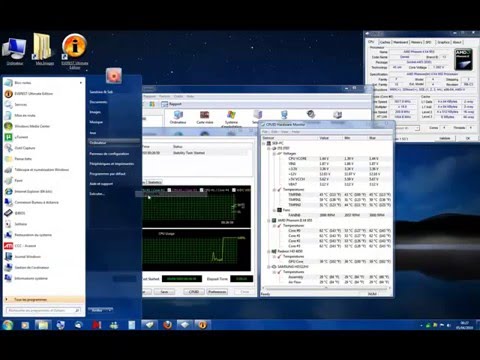This screenshot has height=360, width=480.
Task: Open the File menu in HWMonitor
Action: [x=265, y=132]
